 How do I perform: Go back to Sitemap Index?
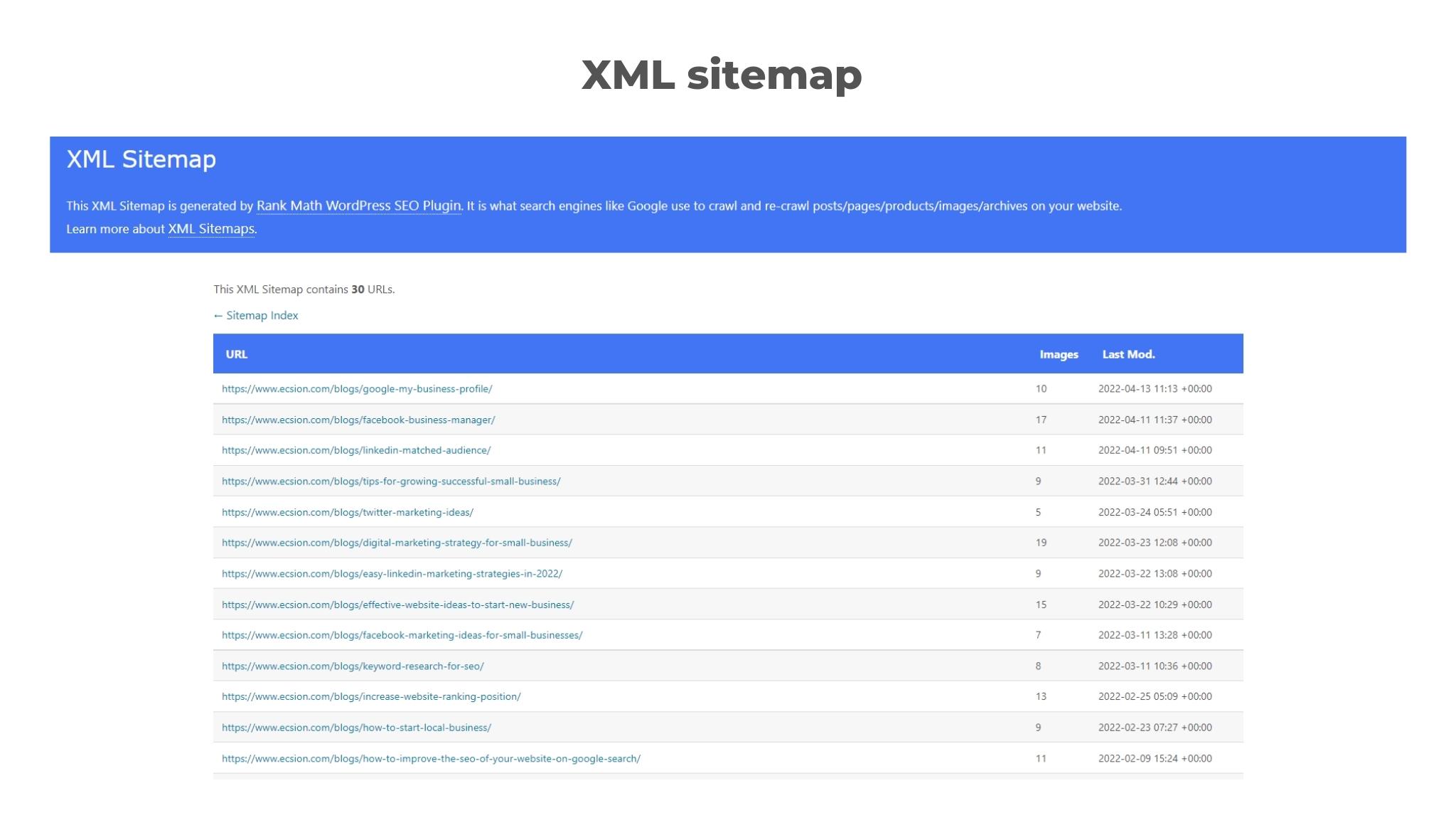coord(256,315)
